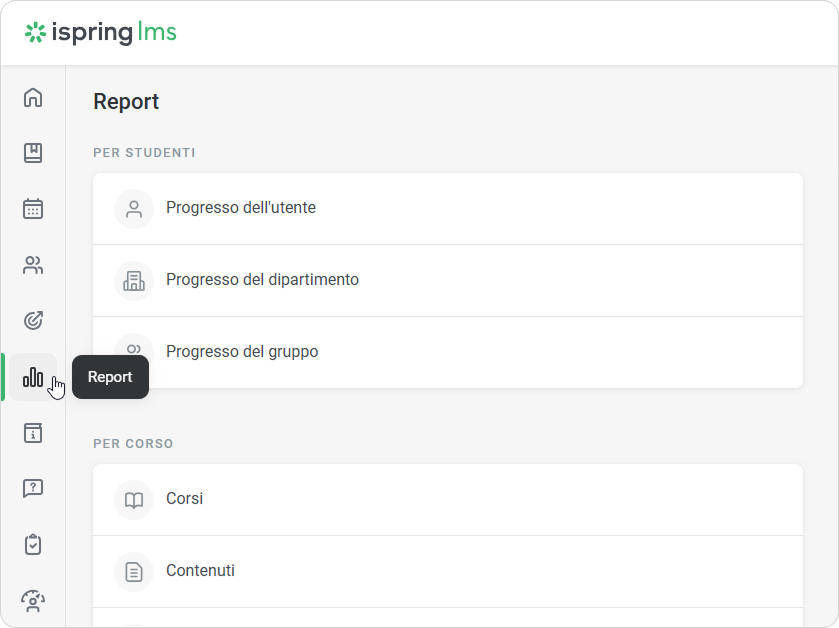Screen dimensions: 839x628
Task: Click the building icon beside Progresso del dipartimento
Action: pyautogui.click(x=133, y=281)
